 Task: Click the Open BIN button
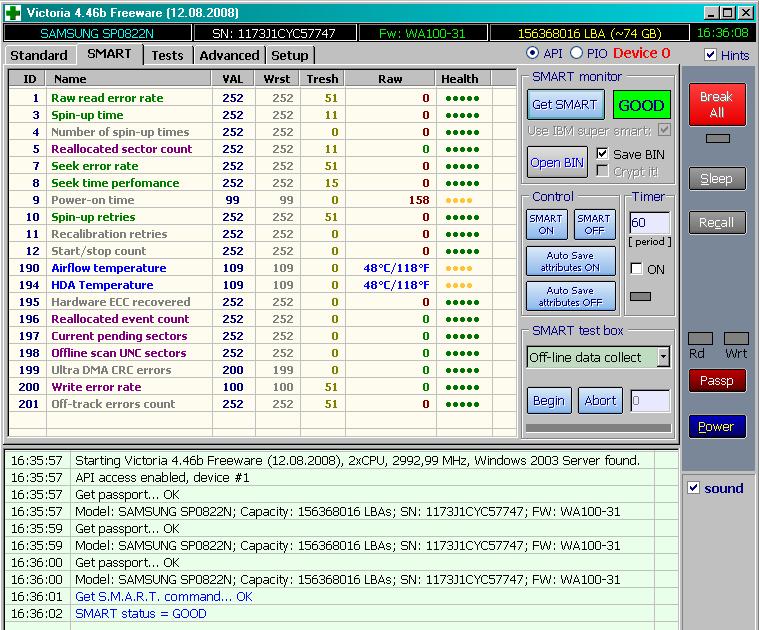[x=557, y=163]
